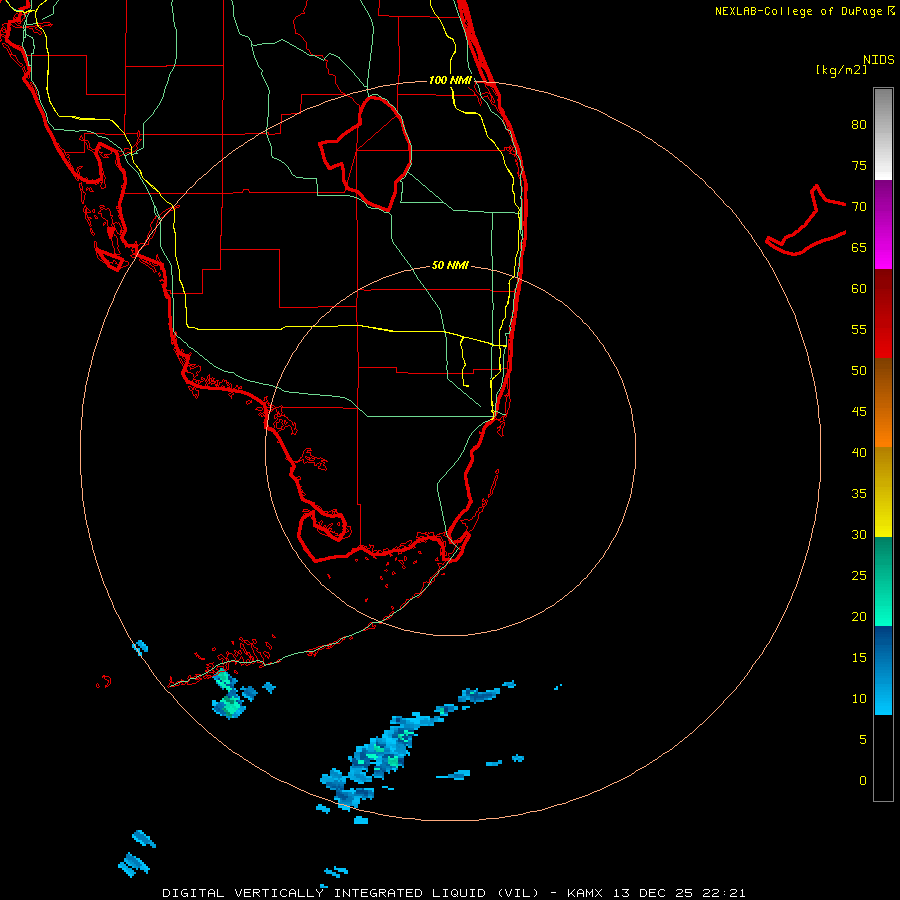This screenshot has width=900, height=900.
Task: Click the white-gray segment of the color bar
Action: point(883,134)
